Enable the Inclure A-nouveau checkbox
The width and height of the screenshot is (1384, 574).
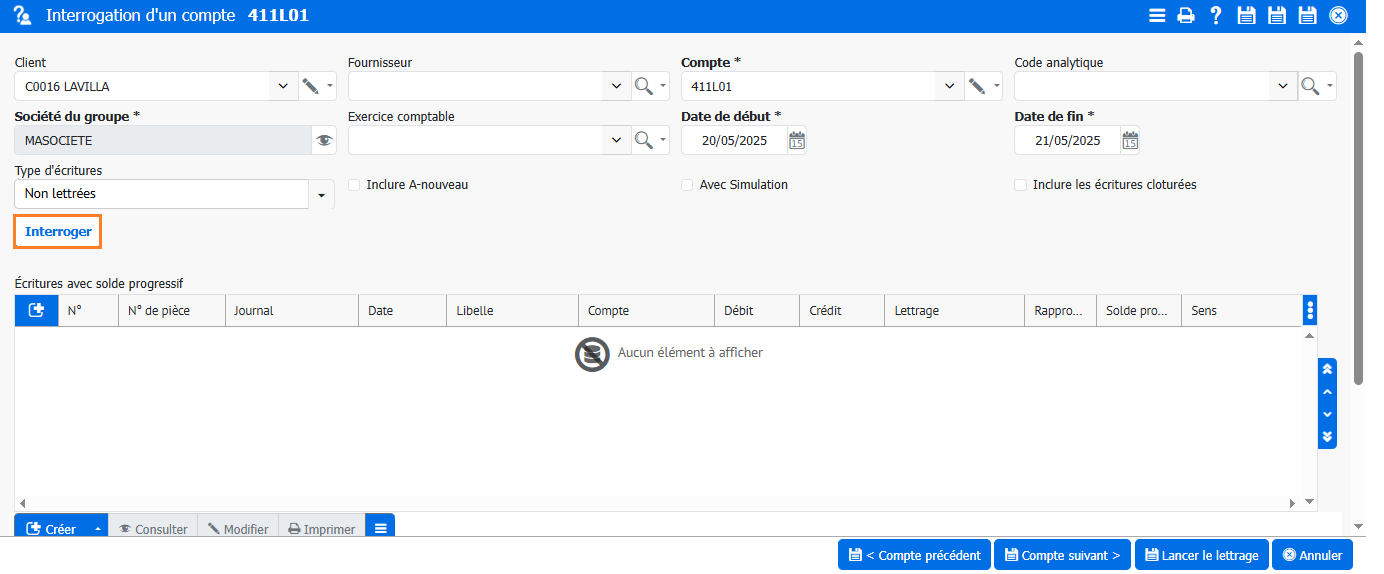tap(354, 185)
